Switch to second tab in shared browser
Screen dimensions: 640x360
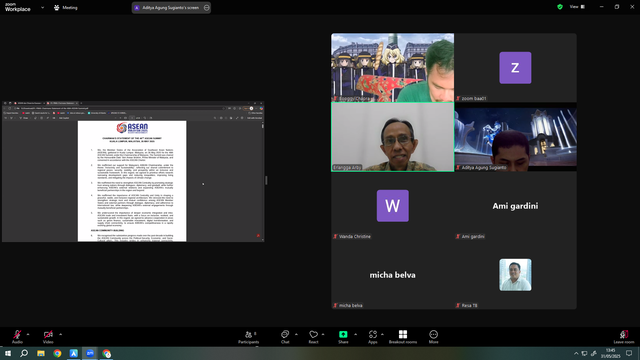pyautogui.click(x=62, y=103)
